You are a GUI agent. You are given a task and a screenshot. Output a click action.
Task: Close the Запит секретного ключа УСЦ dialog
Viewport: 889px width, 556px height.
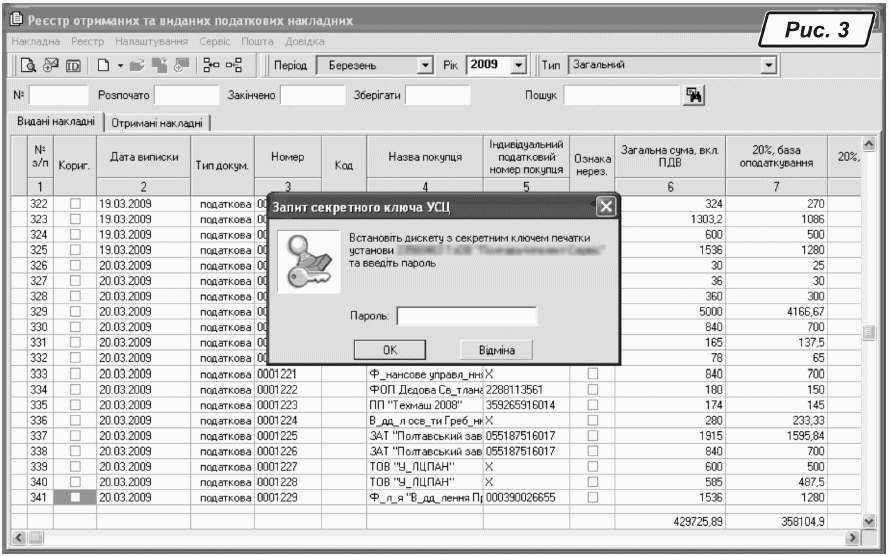pyautogui.click(x=603, y=207)
